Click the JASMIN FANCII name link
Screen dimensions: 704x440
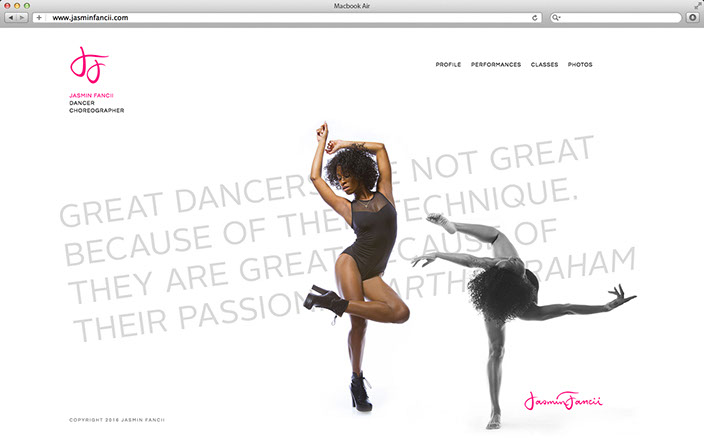tap(90, 96)
